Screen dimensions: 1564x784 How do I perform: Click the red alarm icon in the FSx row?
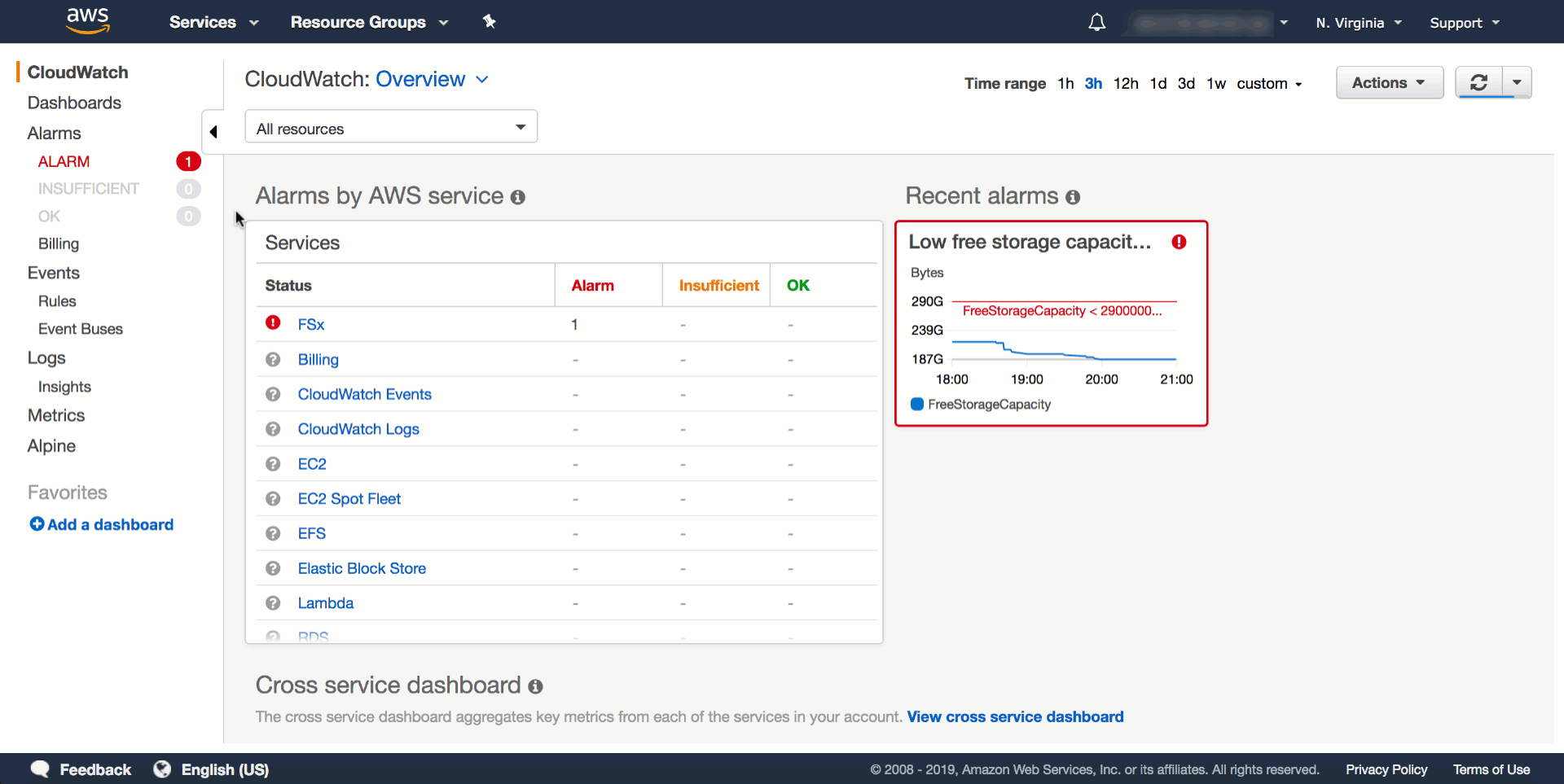(x=273, y=322)
